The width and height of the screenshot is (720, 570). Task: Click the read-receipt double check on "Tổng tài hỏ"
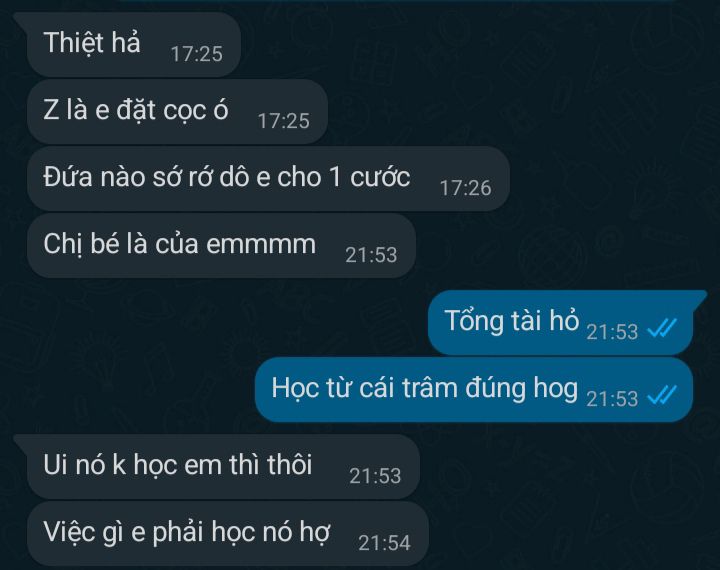pos(662,329)
